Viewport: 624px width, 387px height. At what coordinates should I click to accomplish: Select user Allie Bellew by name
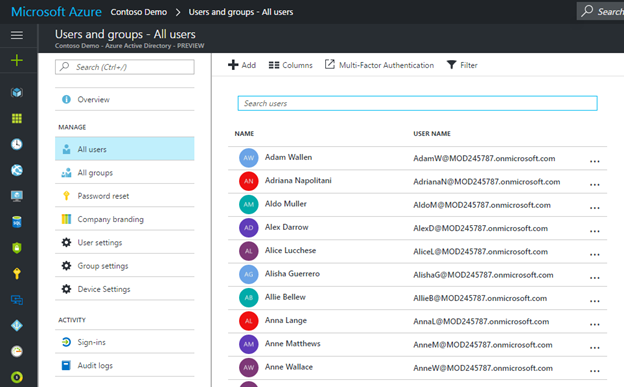tap(285, 297)
